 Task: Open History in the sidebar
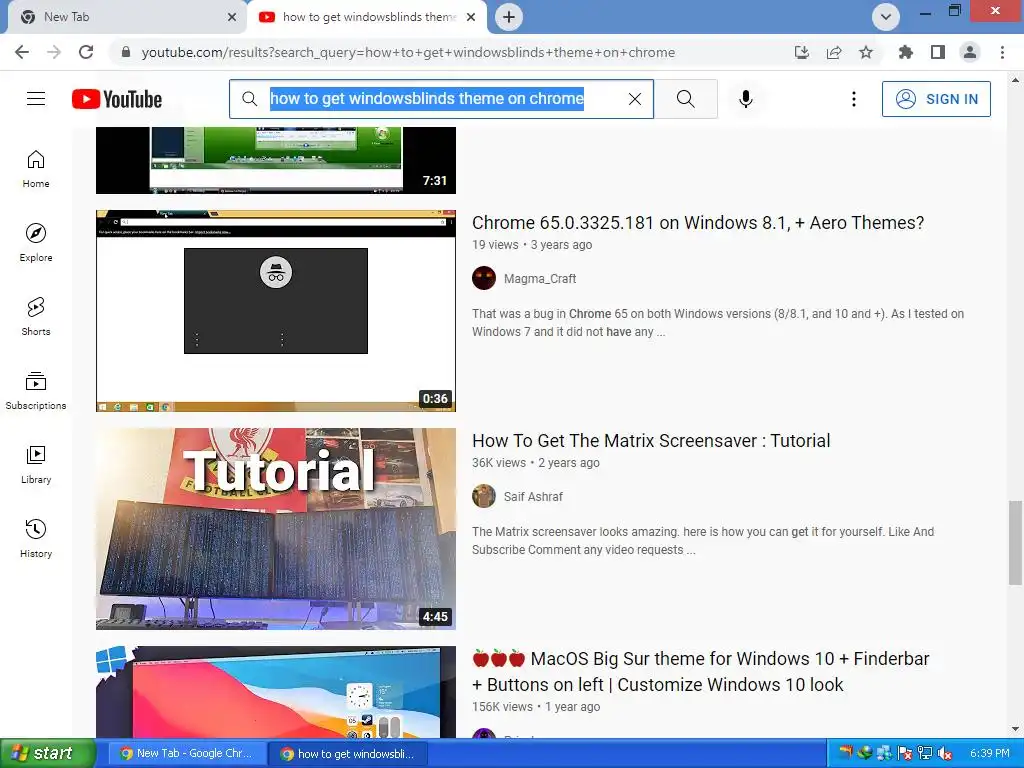click(36, 539)
